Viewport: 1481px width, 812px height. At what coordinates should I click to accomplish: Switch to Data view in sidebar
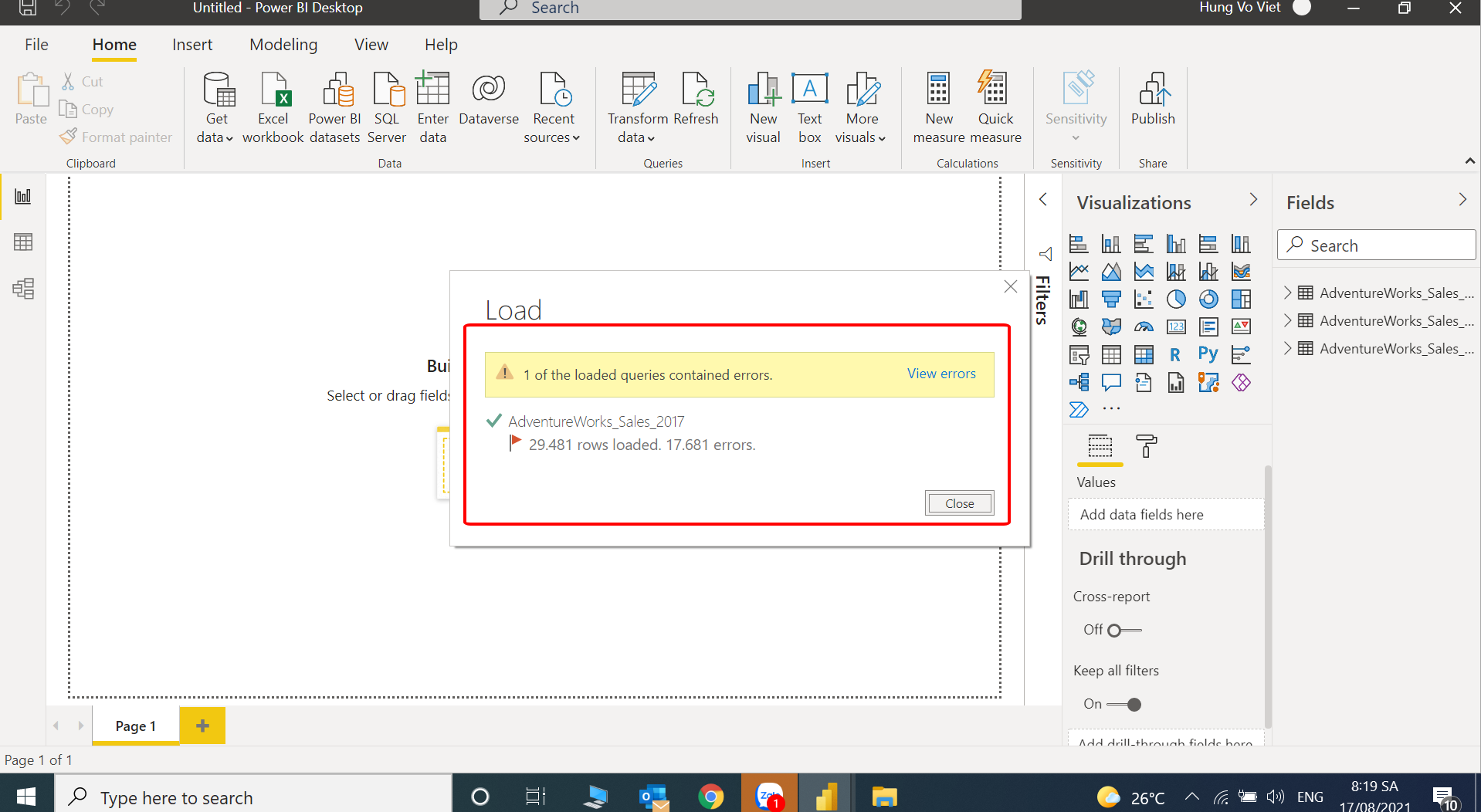(23, 242)
